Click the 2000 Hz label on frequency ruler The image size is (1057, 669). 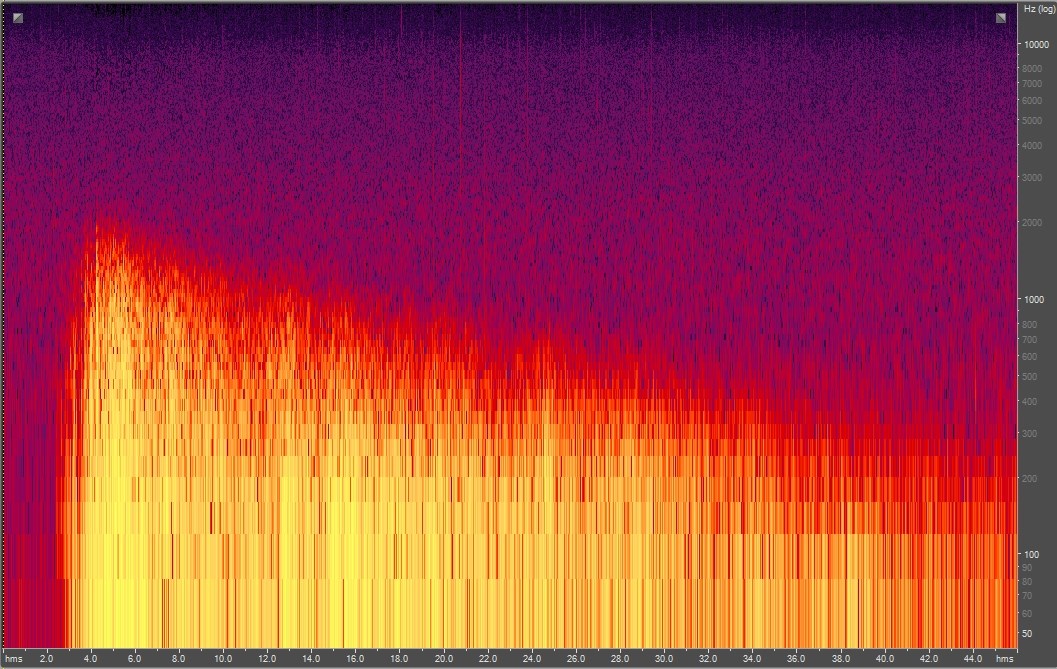1033,223
